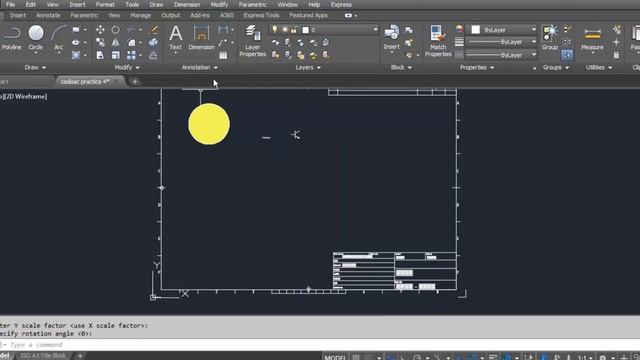Screen dimensions: 640x360
Task: Activate the Mirror tool
Action: coord(116,42)
